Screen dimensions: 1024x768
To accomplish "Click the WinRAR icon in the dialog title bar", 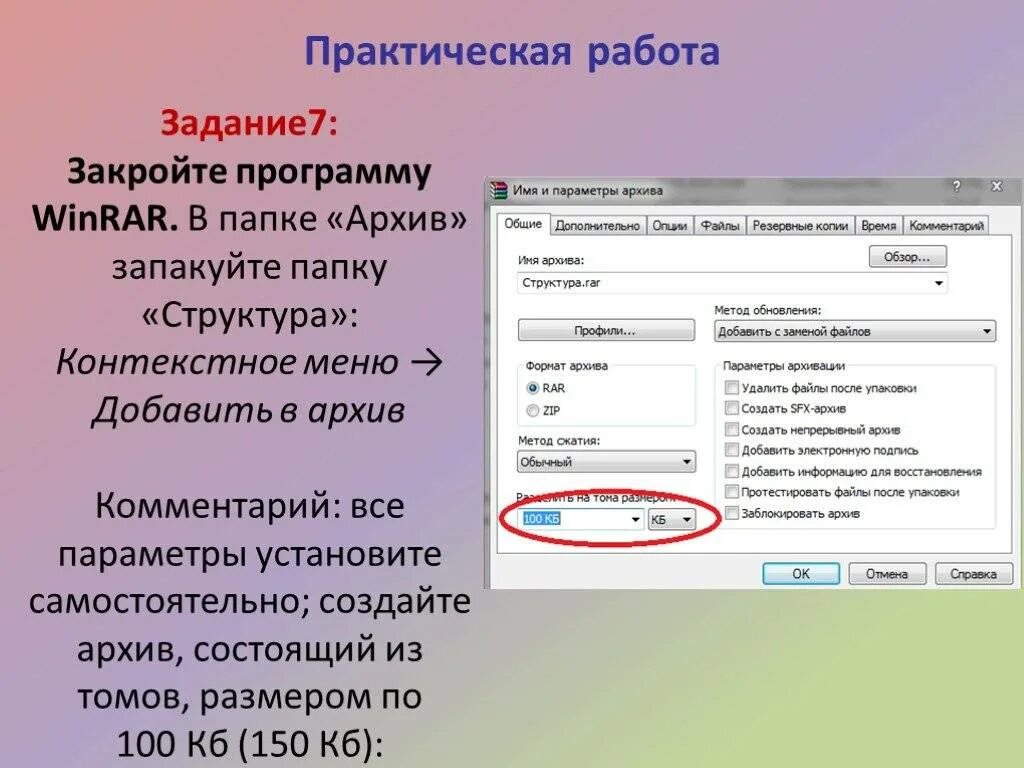I will click(x=499, y=191).
